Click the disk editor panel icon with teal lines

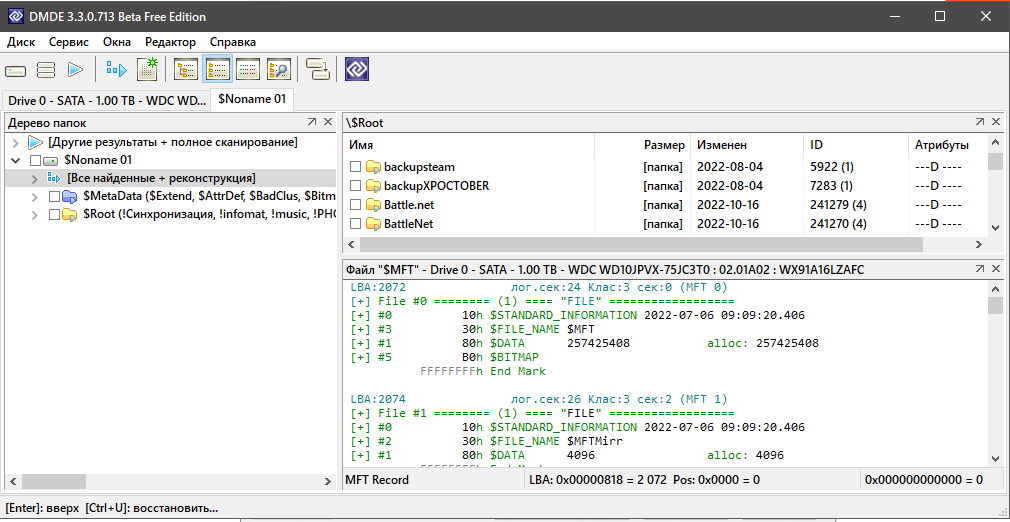(x=248, y=70)
